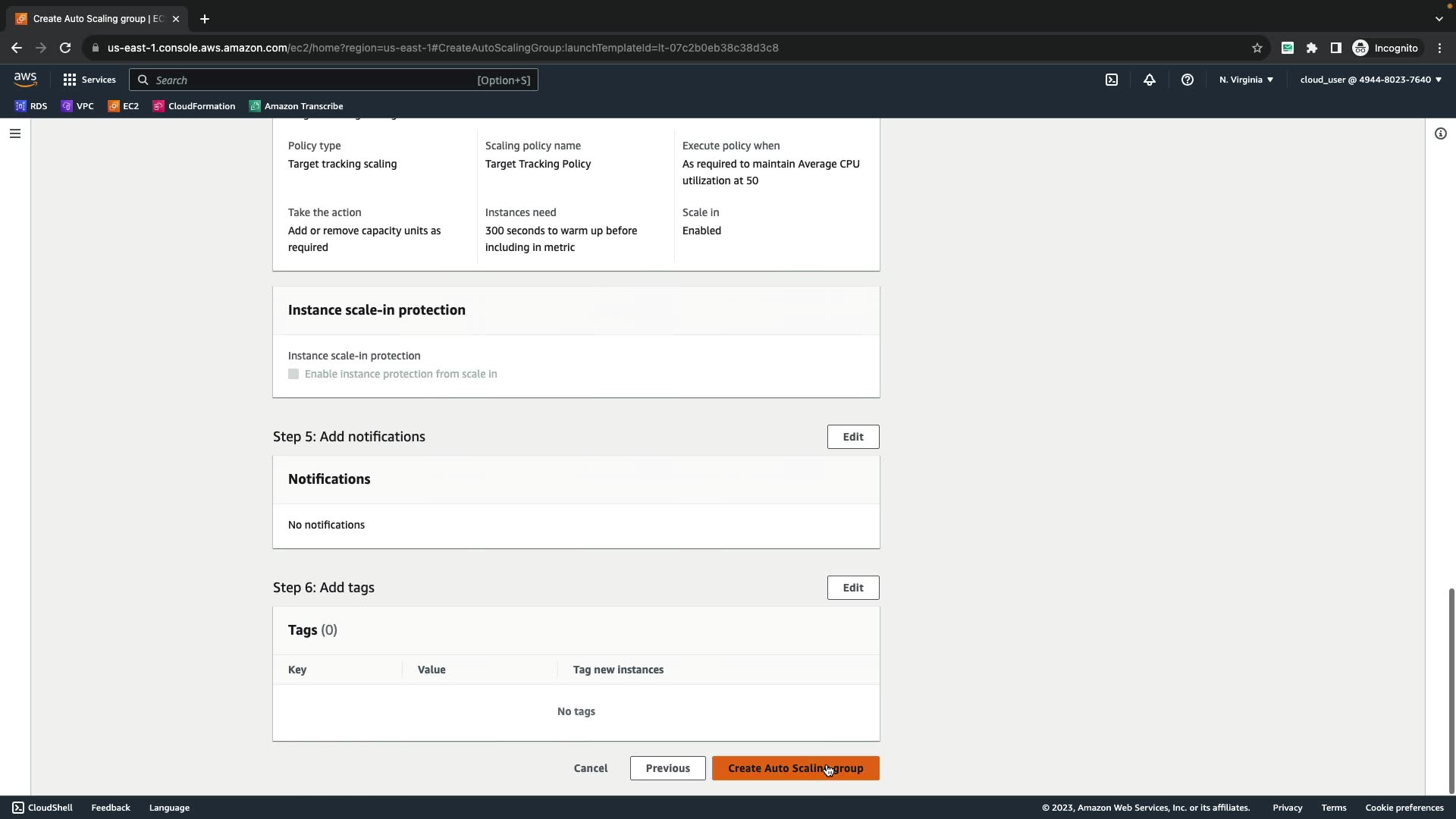Enable instance protection from scale in checkbox

[293, 374]
